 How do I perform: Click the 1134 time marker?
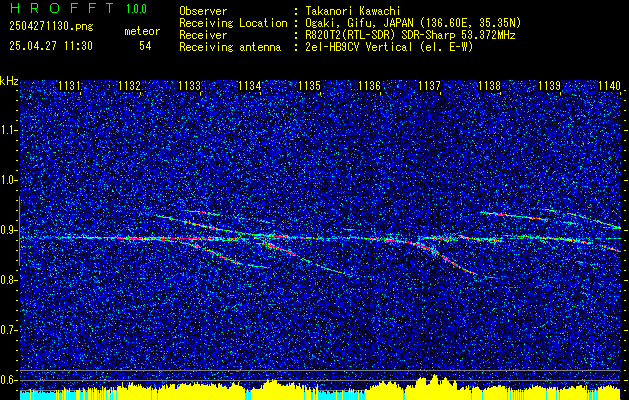pyautogui.click(x=250, y=86)
